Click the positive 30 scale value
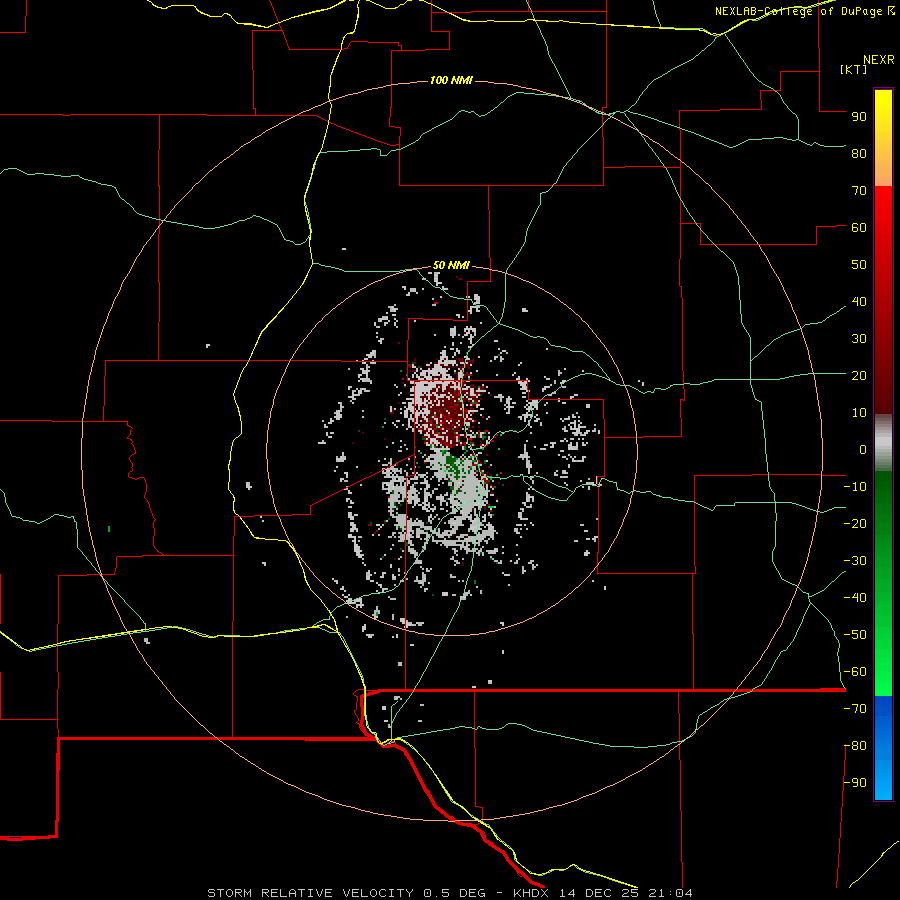 [859, 339]
